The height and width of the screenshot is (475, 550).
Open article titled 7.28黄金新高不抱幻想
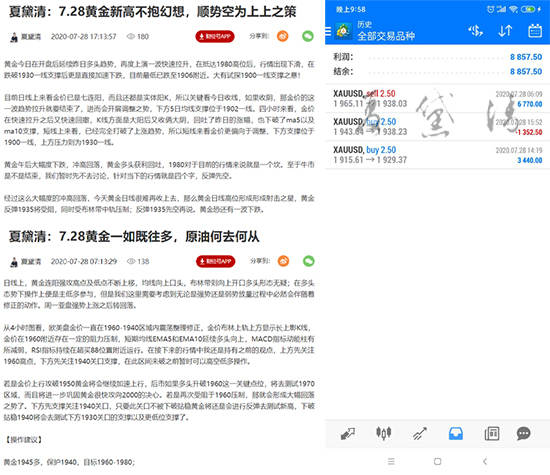coord(152,12)
